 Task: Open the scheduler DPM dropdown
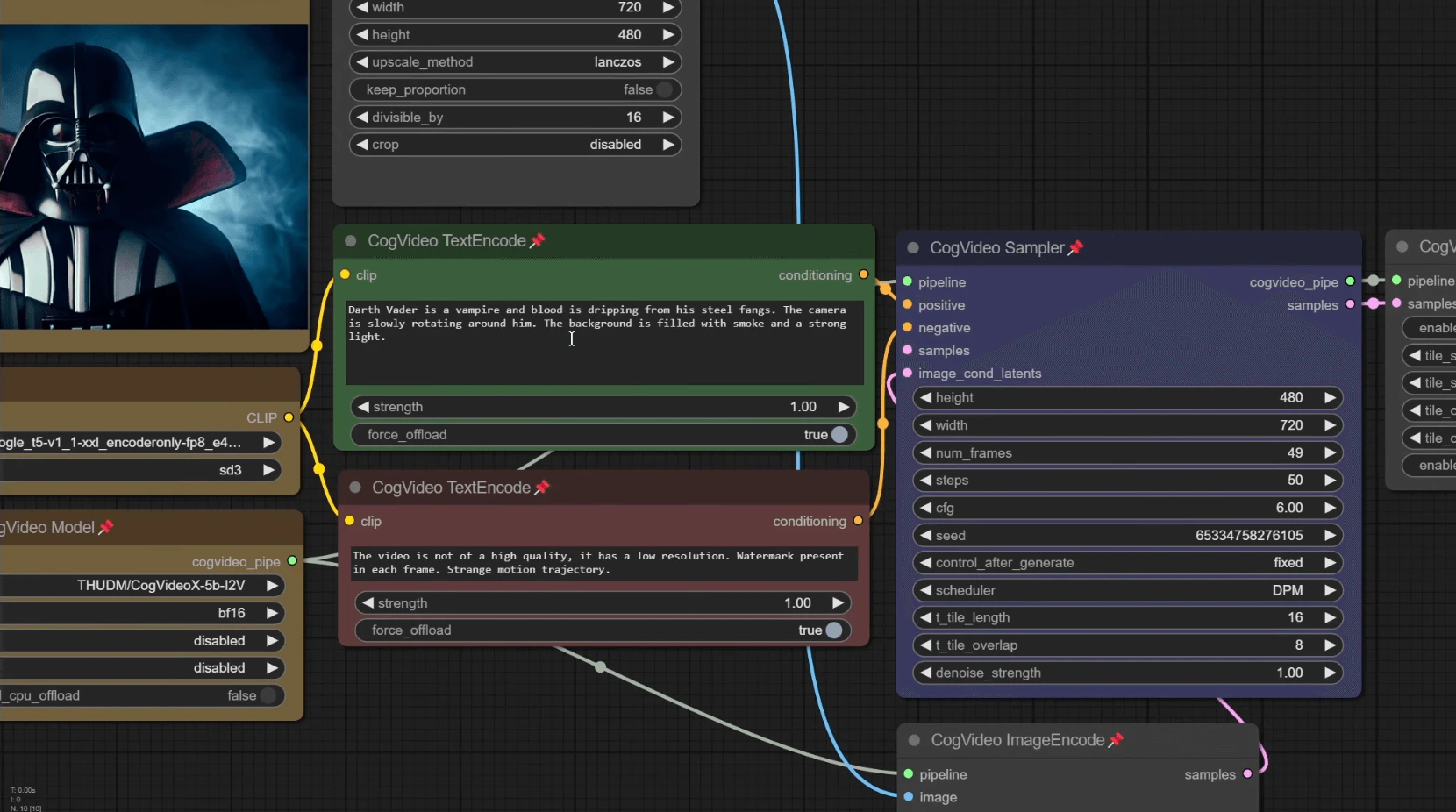point(1128,590)
